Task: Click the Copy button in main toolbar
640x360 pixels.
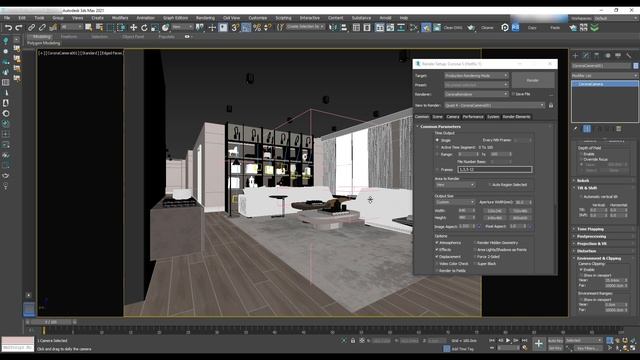Action: pos(532,27)
